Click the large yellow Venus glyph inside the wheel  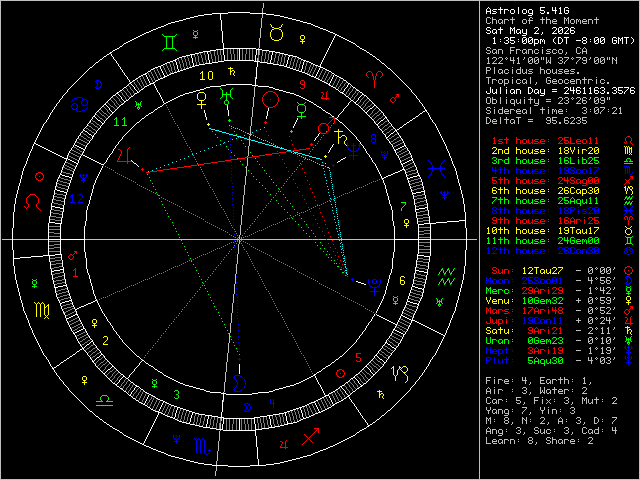tap(202, 100)
